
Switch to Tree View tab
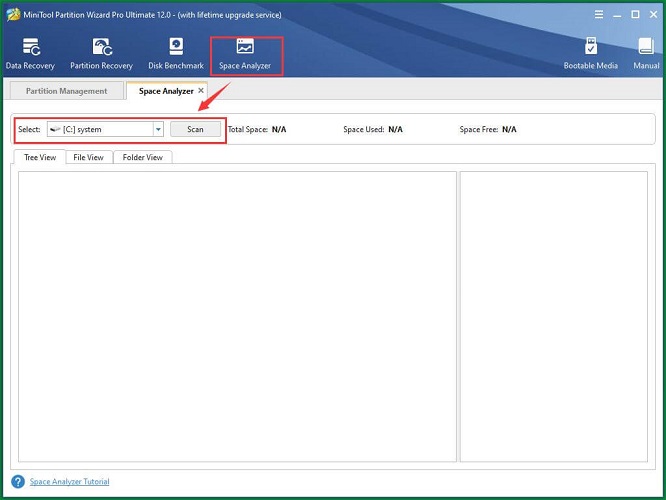(x=40, y=157)
